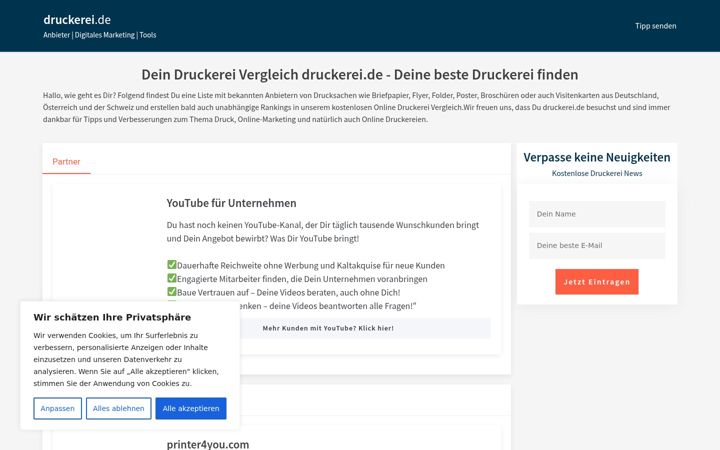
Task: Submit with the Jetzt Eintragen button
Action: (x=596, y=281)
